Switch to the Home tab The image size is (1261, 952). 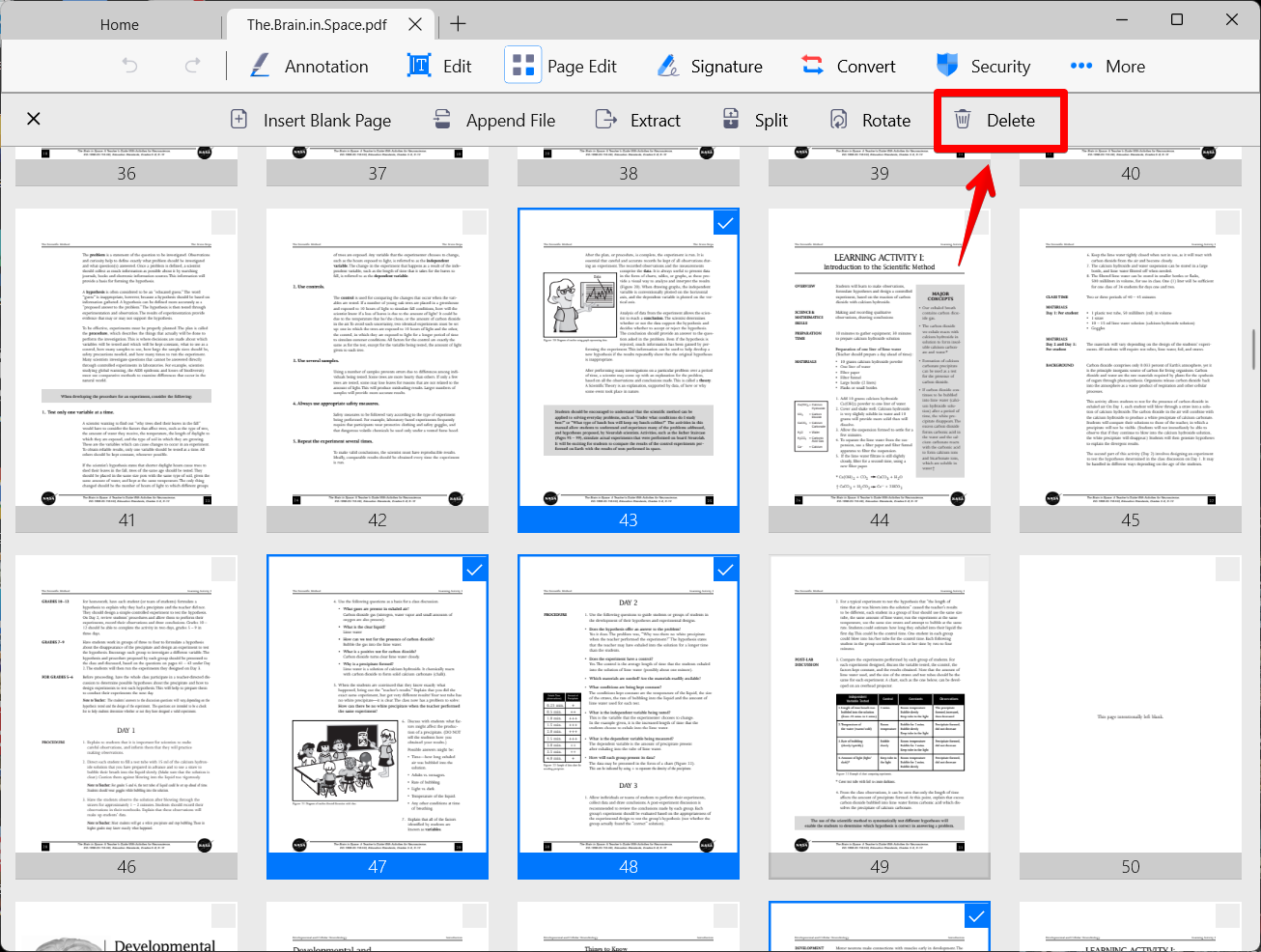(x=119, y=24)
